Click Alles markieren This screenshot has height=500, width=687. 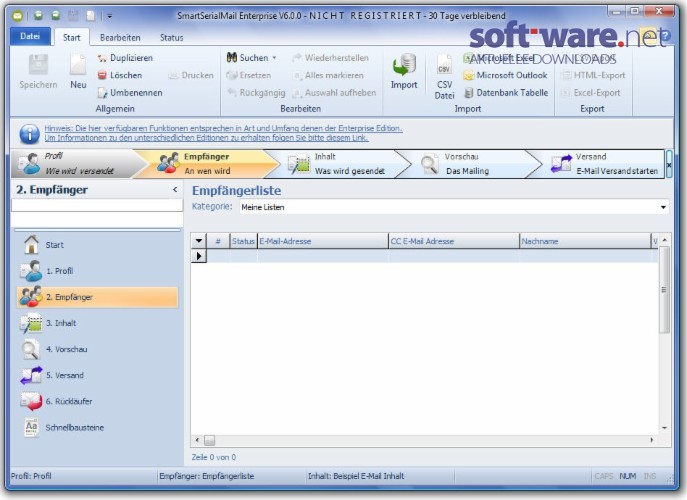pos(328,75)
